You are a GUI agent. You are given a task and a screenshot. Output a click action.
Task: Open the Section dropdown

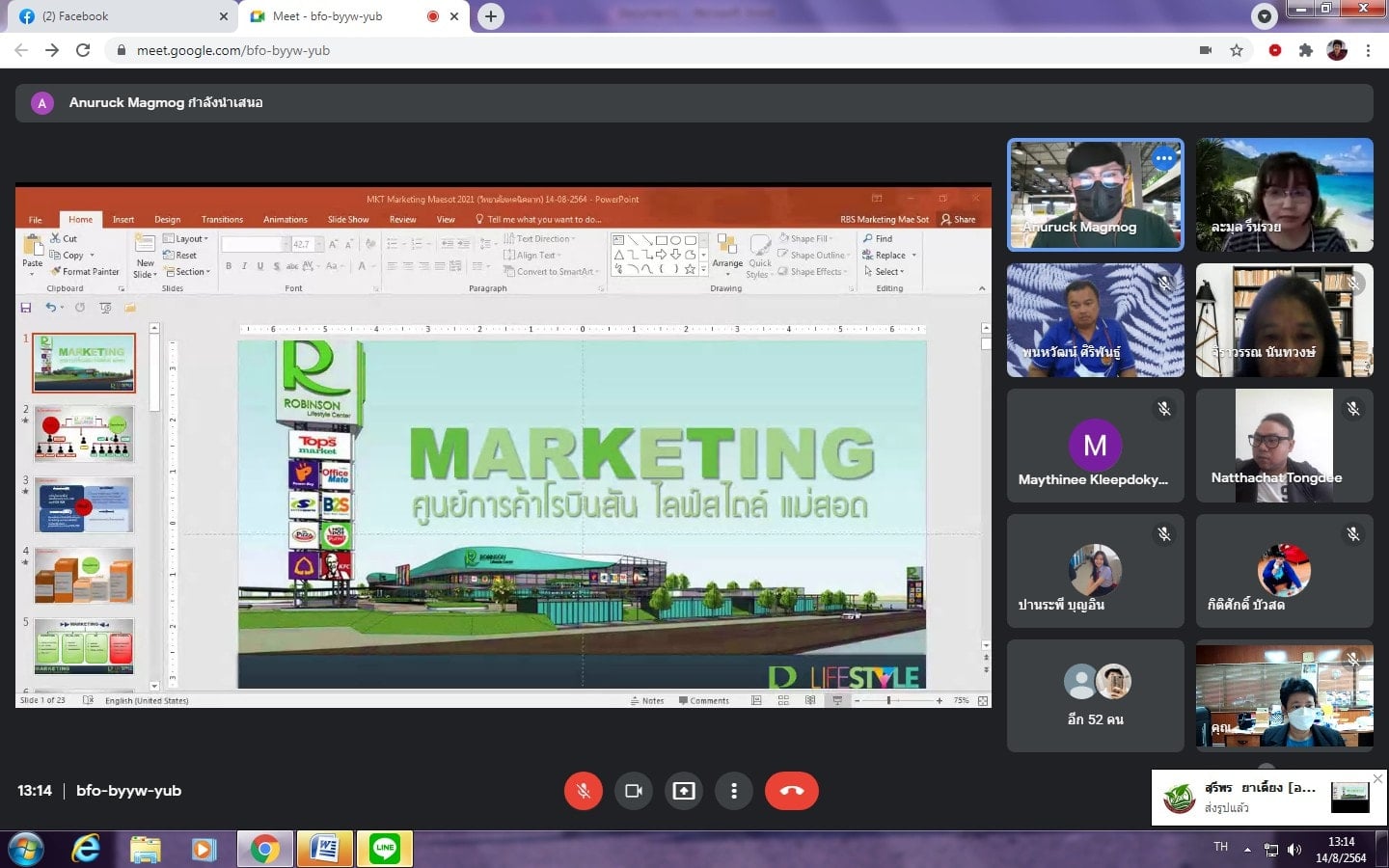click(186, 272)
